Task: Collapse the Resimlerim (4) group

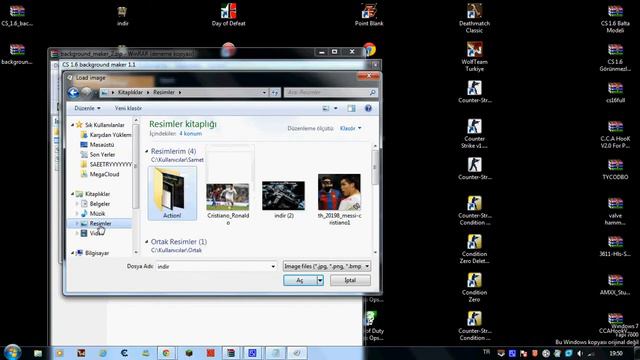Action: tap(147, 151)
